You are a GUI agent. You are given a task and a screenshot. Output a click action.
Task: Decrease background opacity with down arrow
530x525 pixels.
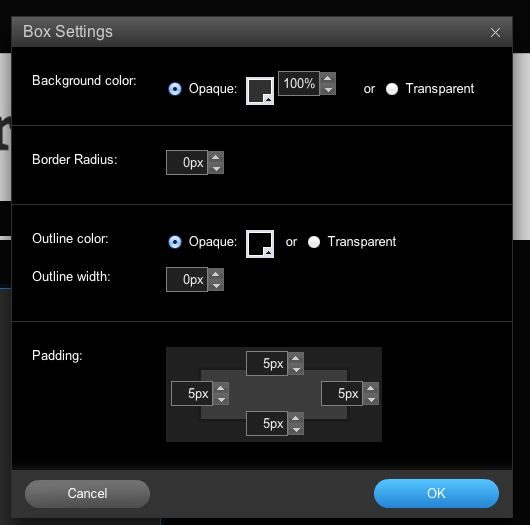coord(328,90)
